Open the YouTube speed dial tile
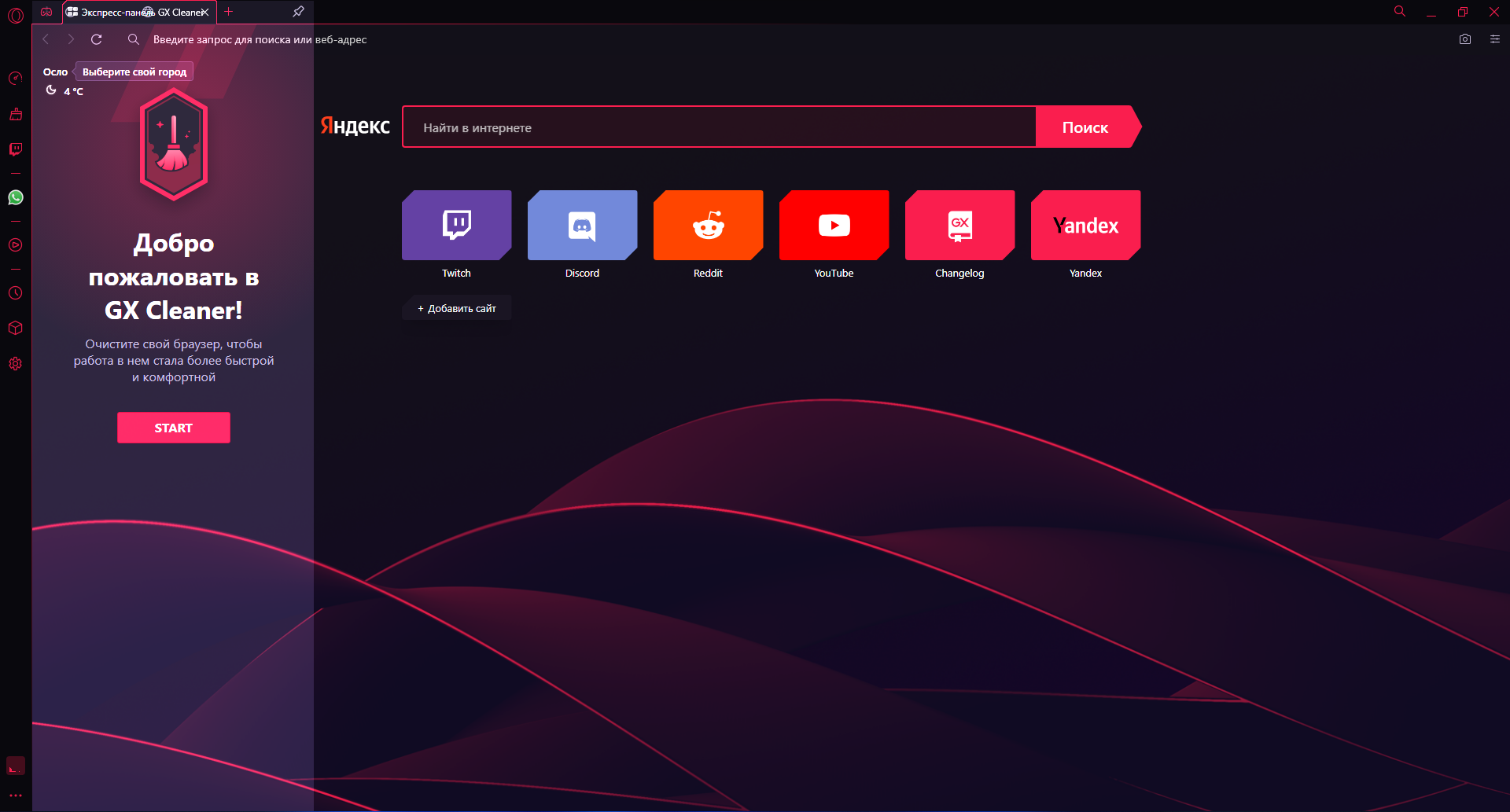Screen dimensions: 1510x812 [834, 226]
